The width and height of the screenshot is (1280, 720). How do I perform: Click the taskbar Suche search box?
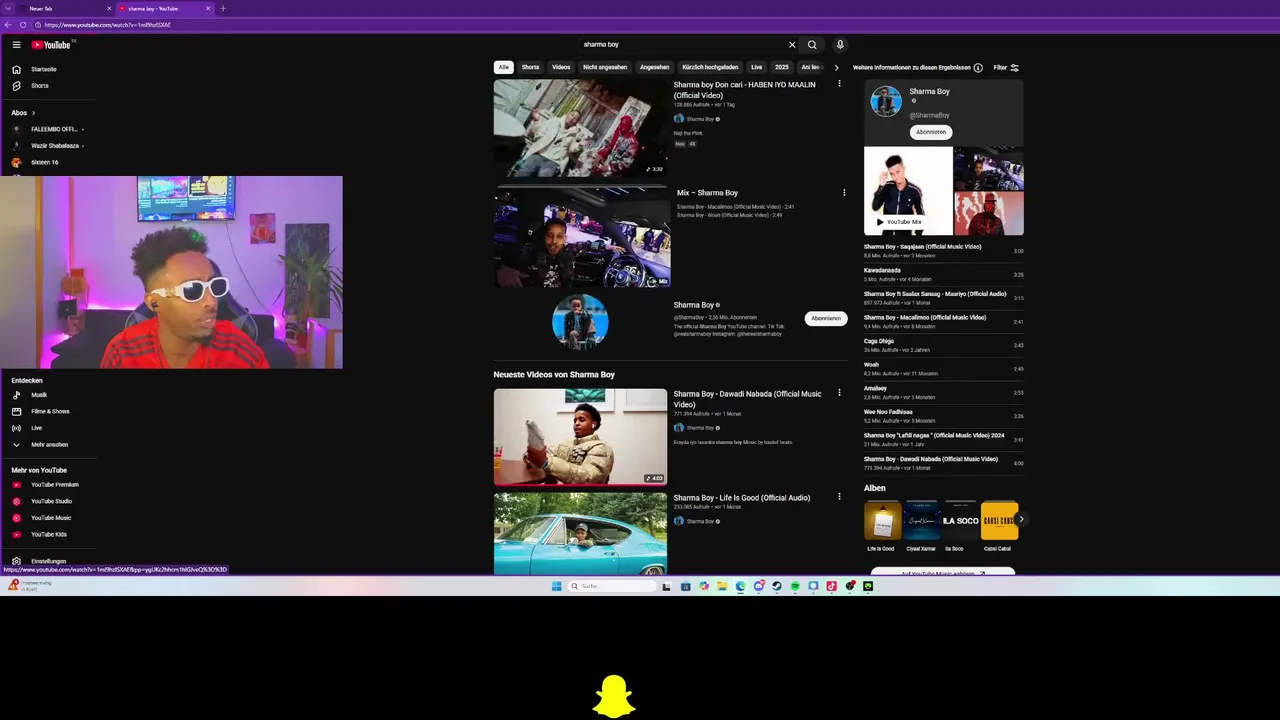point(613,586)
